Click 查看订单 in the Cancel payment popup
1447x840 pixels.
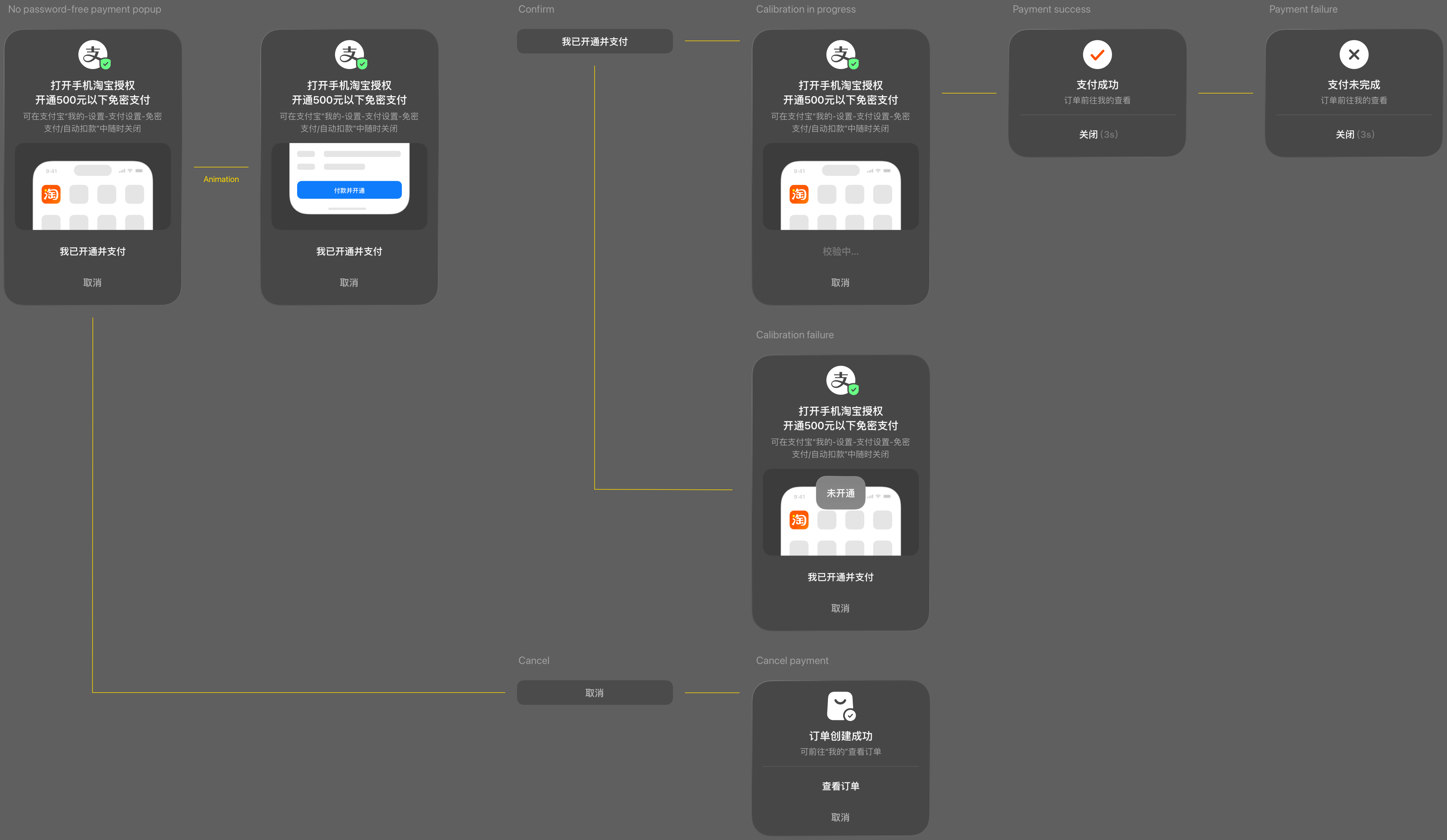(840, 786)
